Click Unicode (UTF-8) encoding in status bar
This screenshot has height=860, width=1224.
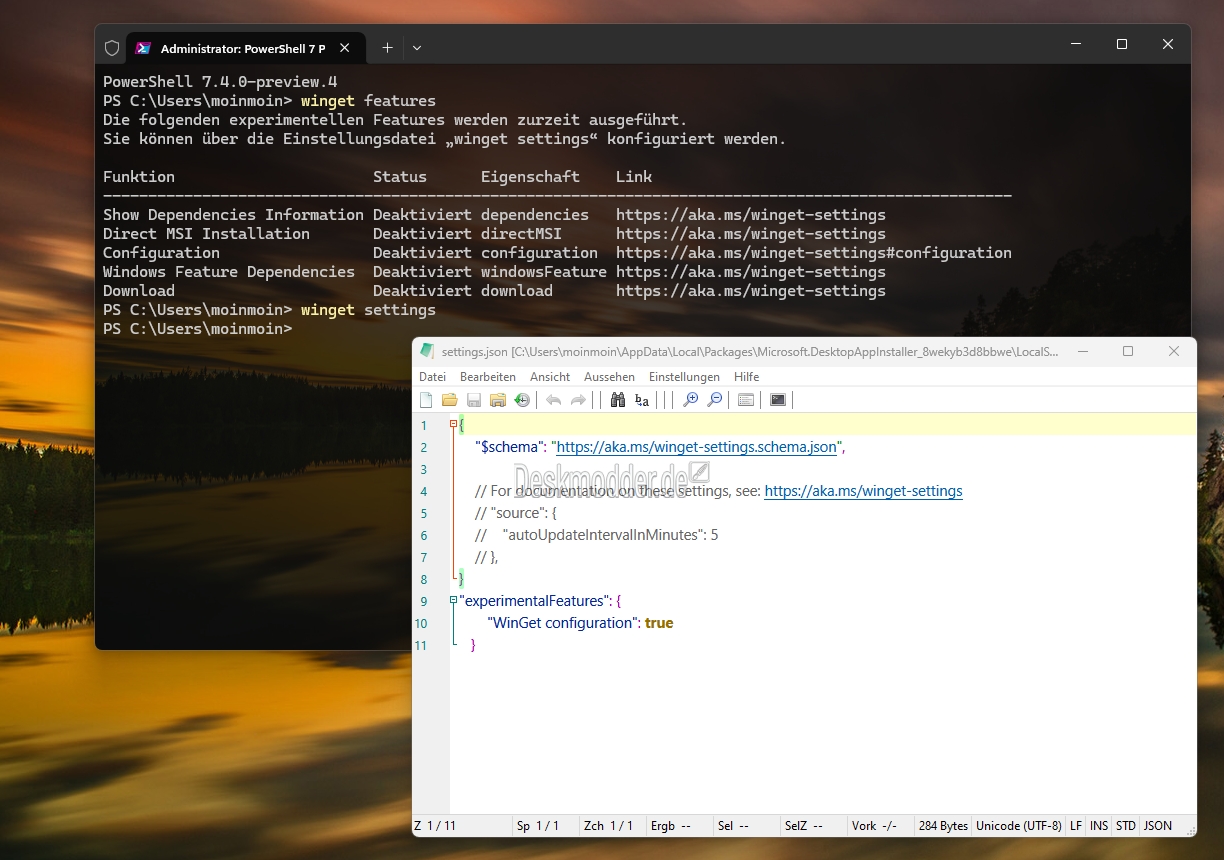[x=1019, y=826]
